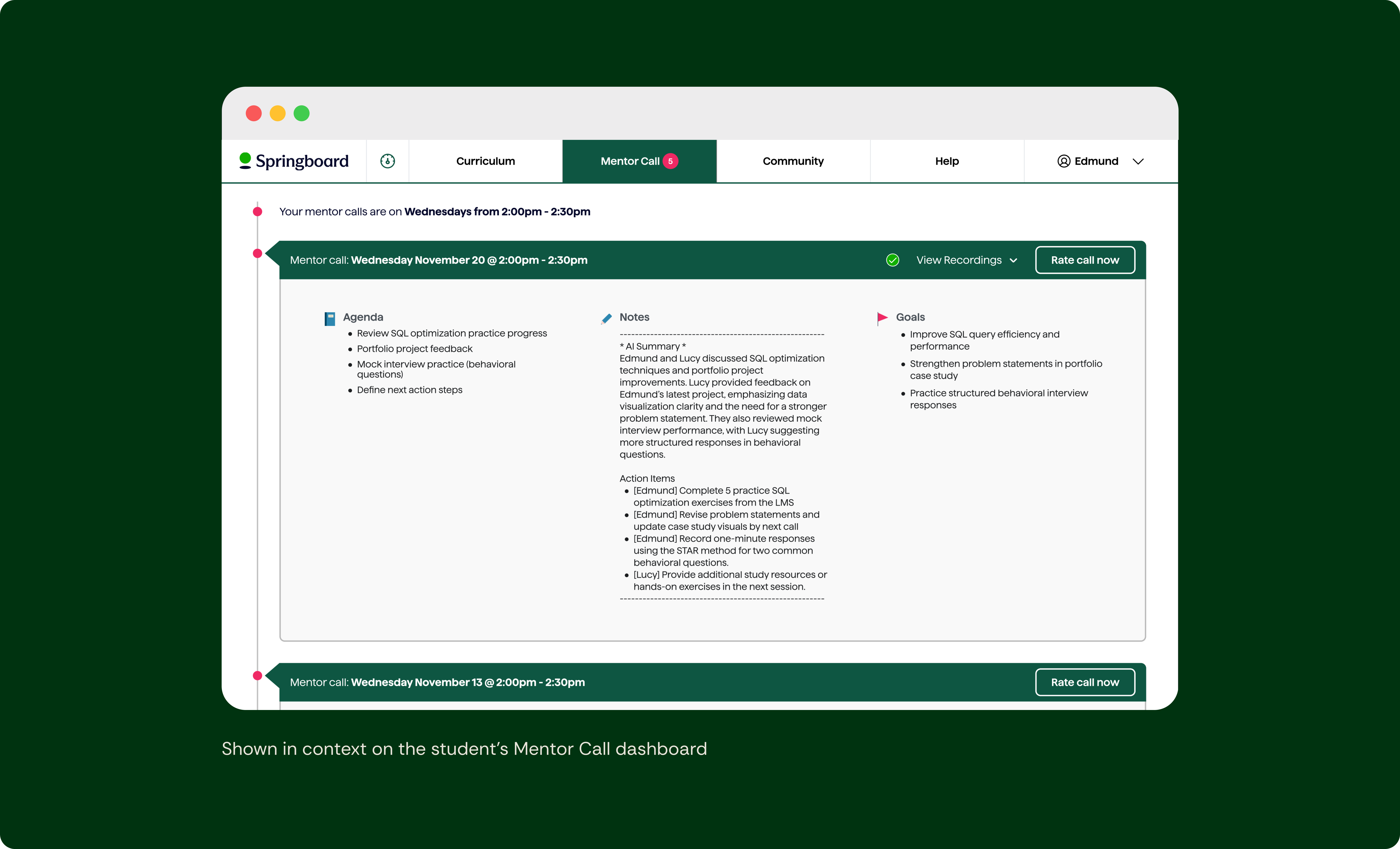This screenshot has height=849, width=1400.
Task: Click the green maximize window dot
Action: coord(302,113)
